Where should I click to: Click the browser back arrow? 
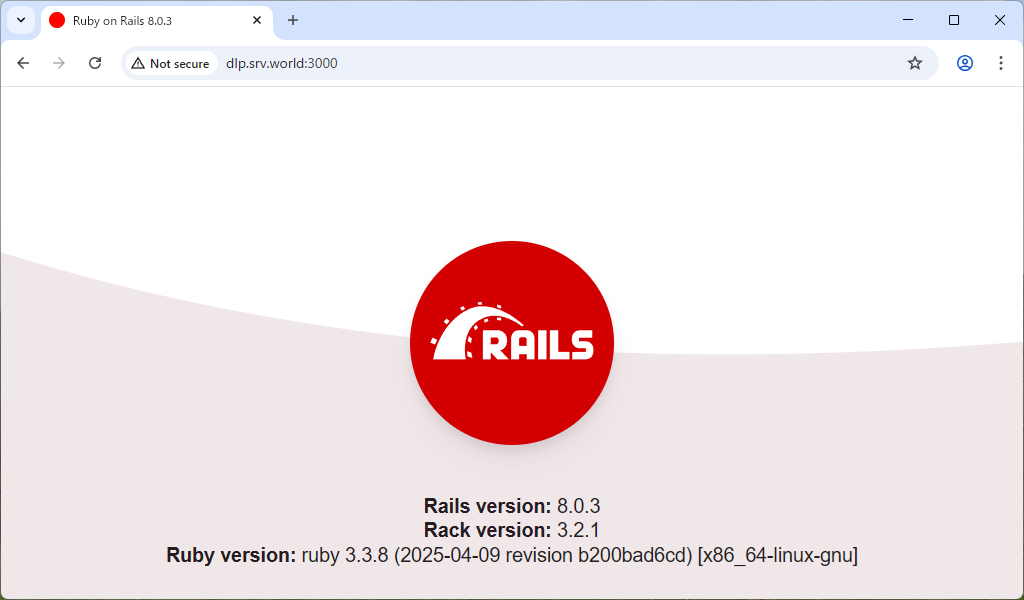(x=23, y=63)
